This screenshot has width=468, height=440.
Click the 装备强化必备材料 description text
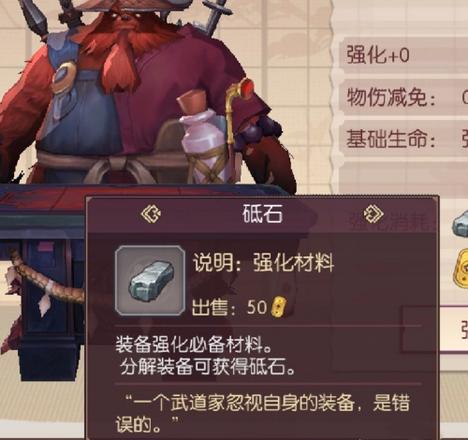(194, 344)
